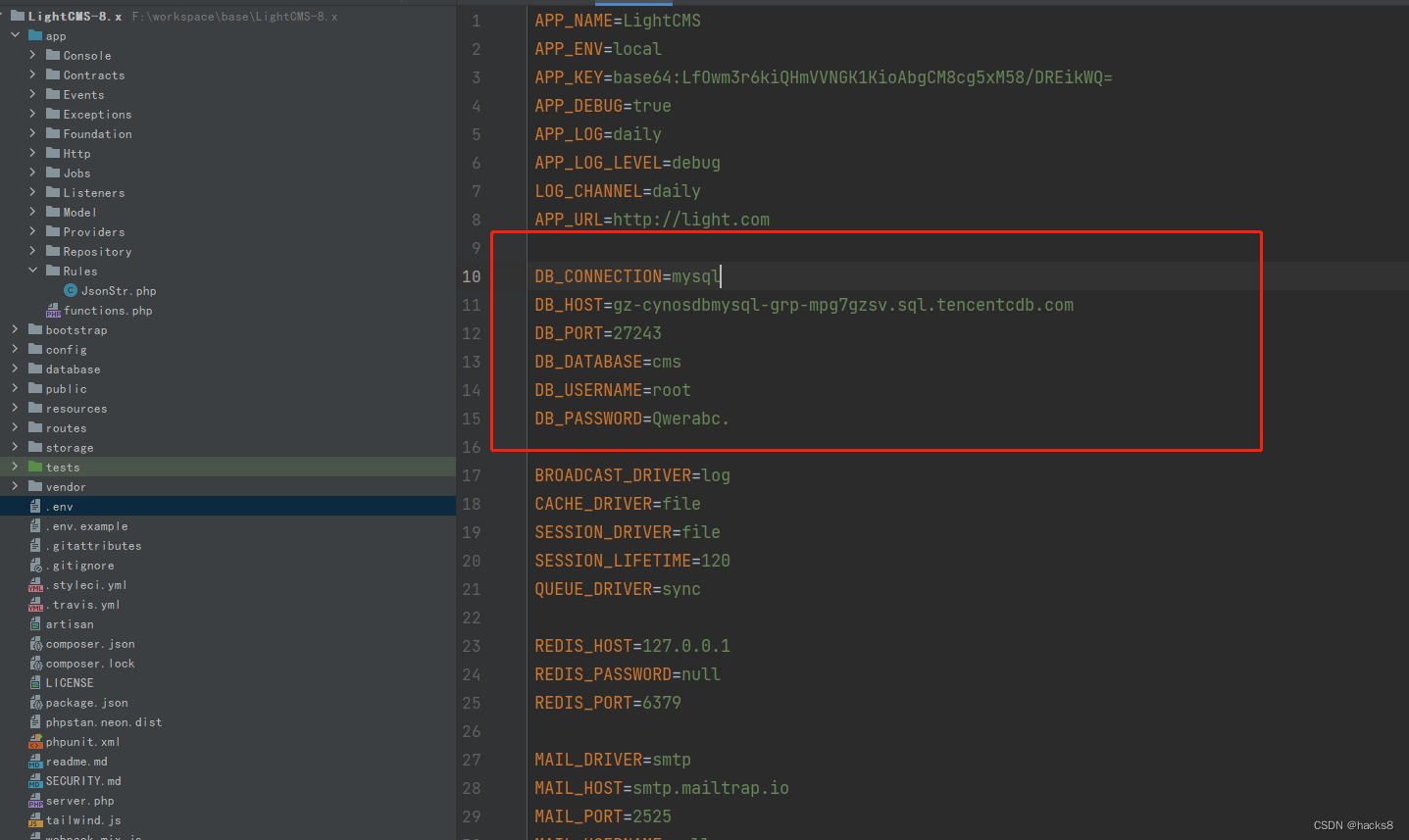Click the DB_USERNAME=root line
1409x840 pixels.
coord(613,390)
